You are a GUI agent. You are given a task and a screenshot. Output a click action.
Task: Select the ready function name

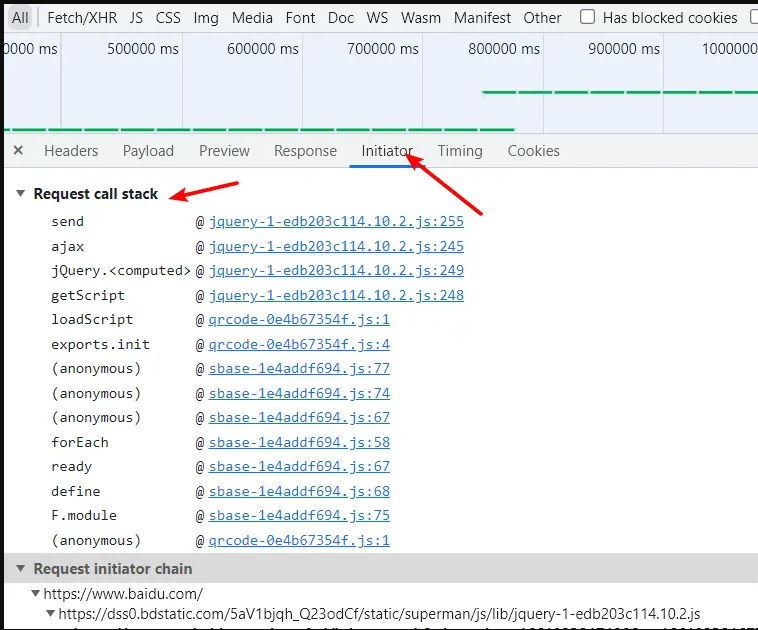click(x=72, y=467)
